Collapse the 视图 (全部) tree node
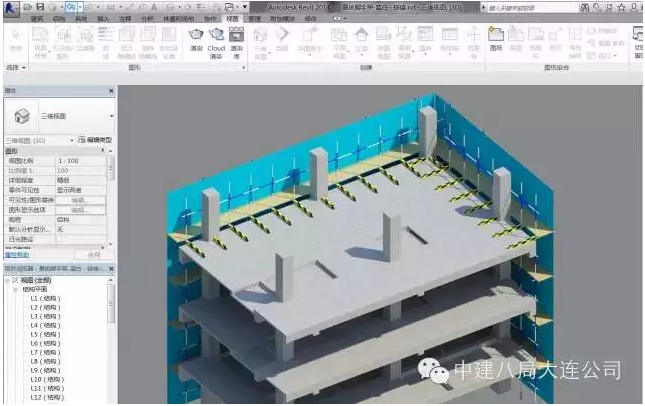Screen dimensions: 645x406 click(12, 279)
